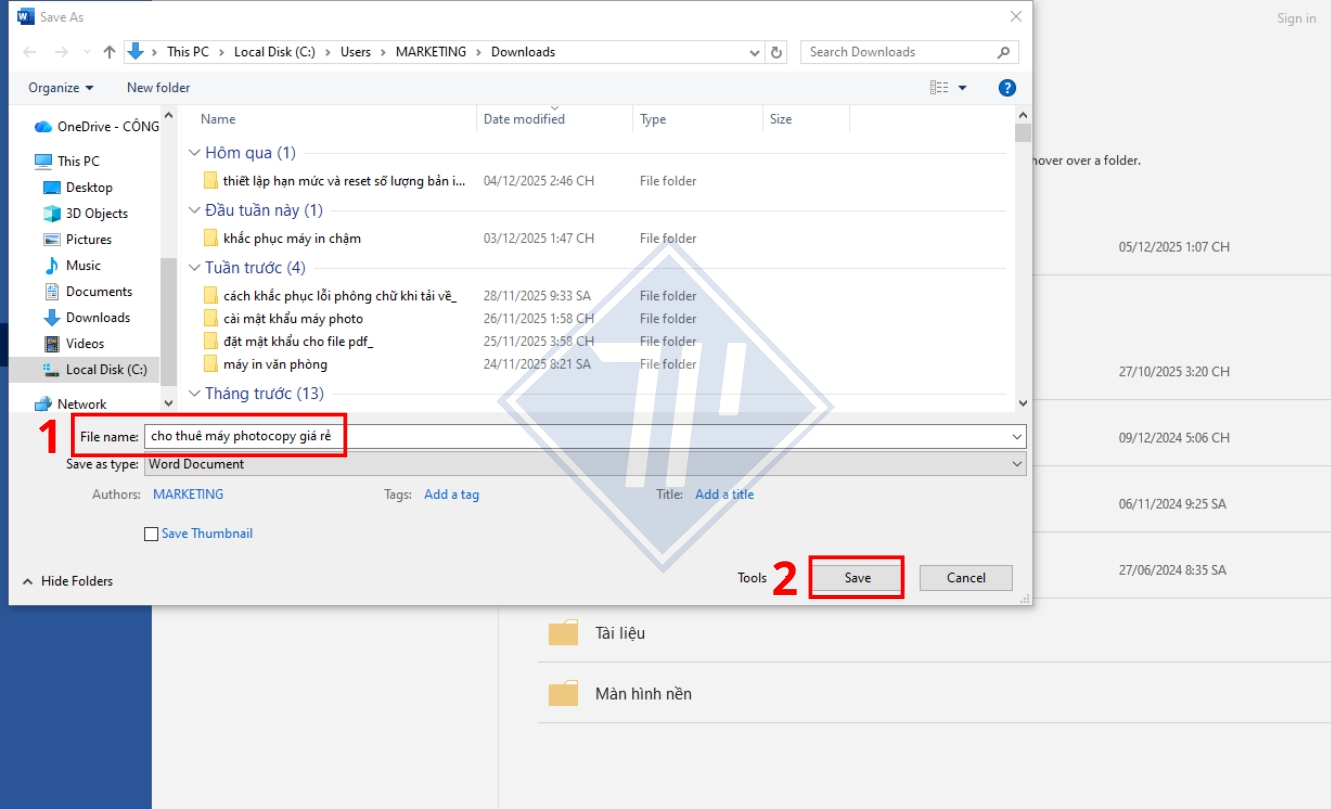Click the search magnifier icon
Screen dimensions: 1331x809
(x=1004, y=52)
